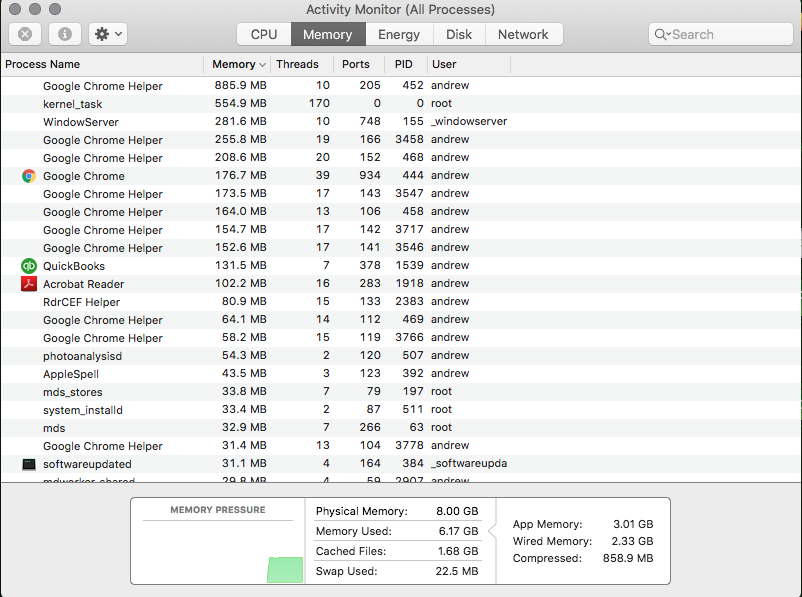Select Google Chrome Helper using 164.0 MB
This screenshot has height=597, width=802.
pos(401,212)
